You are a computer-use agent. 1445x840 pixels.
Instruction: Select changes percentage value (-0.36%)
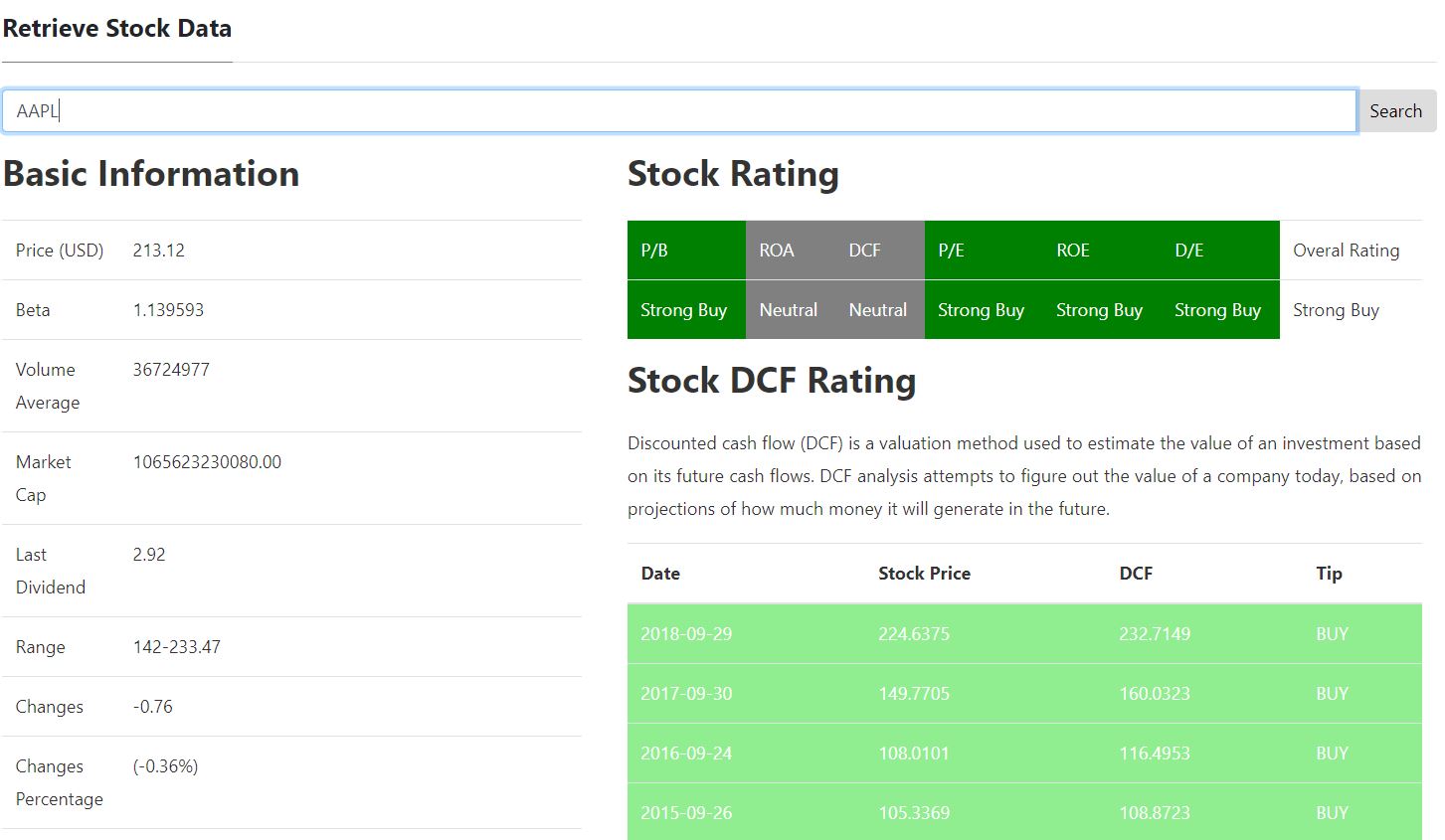(x=165, y=766)
